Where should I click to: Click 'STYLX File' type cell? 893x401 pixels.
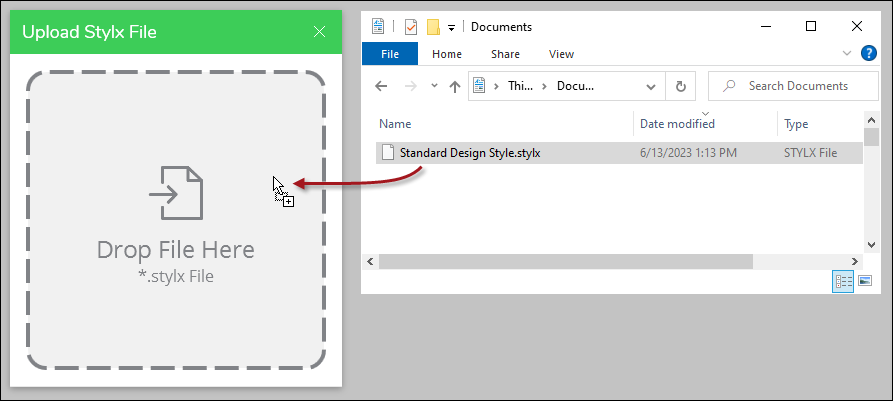[x=810, y=153]
